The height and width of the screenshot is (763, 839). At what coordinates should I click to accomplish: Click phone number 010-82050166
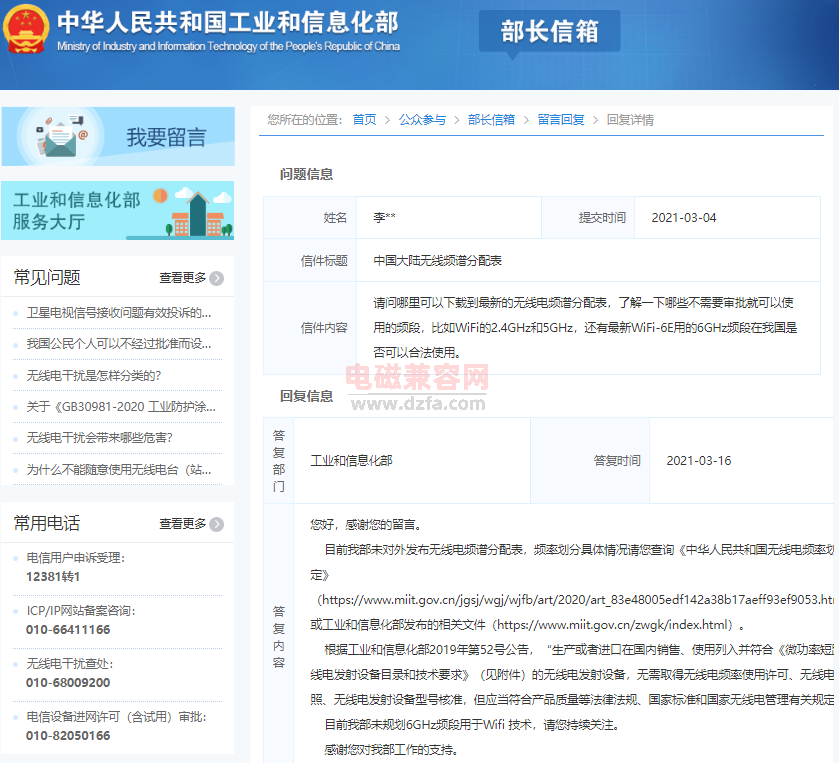click(x=68, y=736)
